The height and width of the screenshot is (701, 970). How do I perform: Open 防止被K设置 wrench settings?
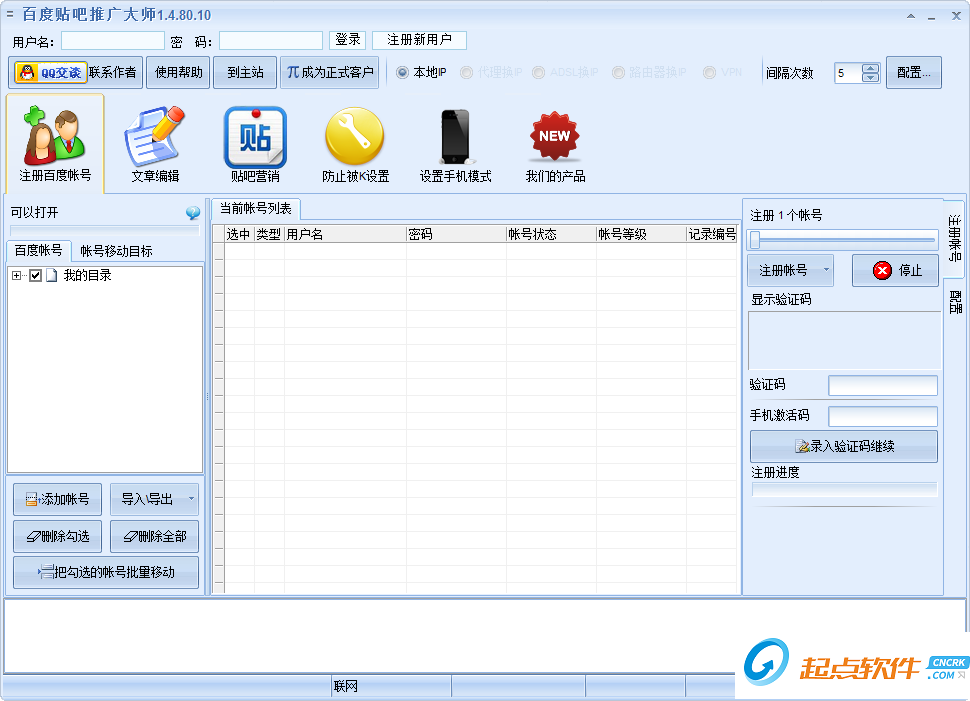[x=353, y=140]
